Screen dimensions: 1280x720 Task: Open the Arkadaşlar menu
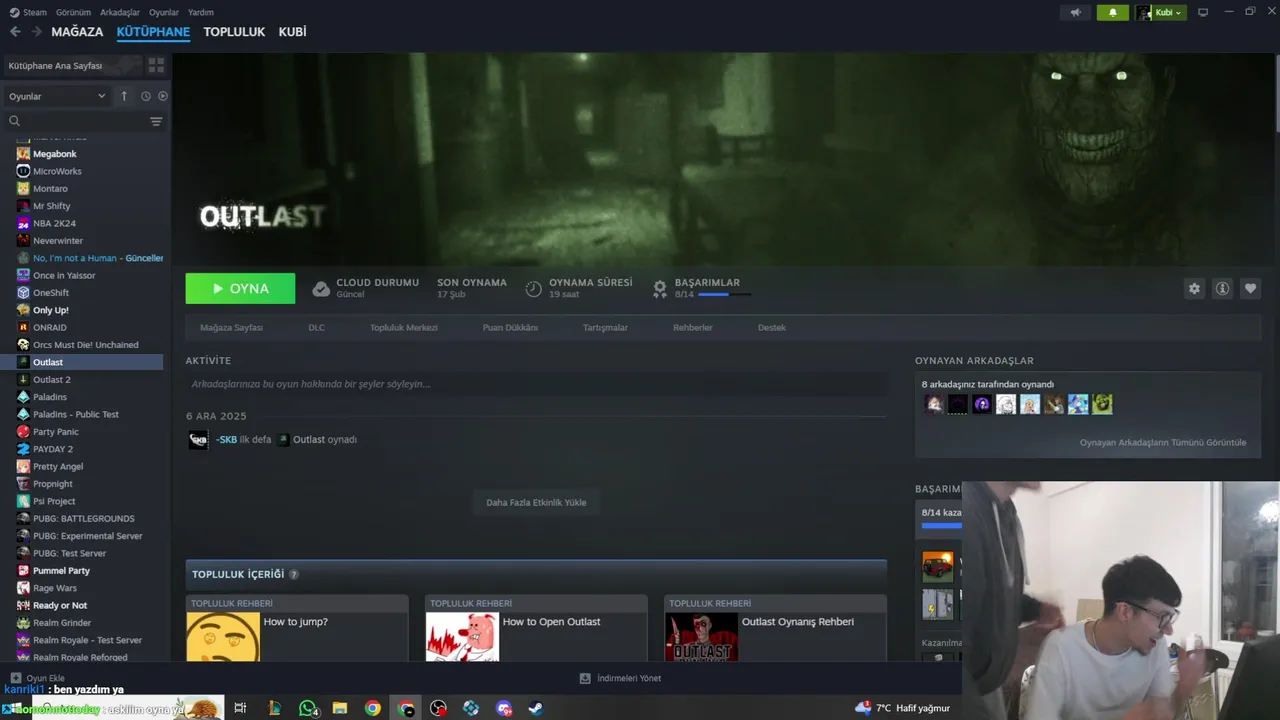tap(120, 12)
